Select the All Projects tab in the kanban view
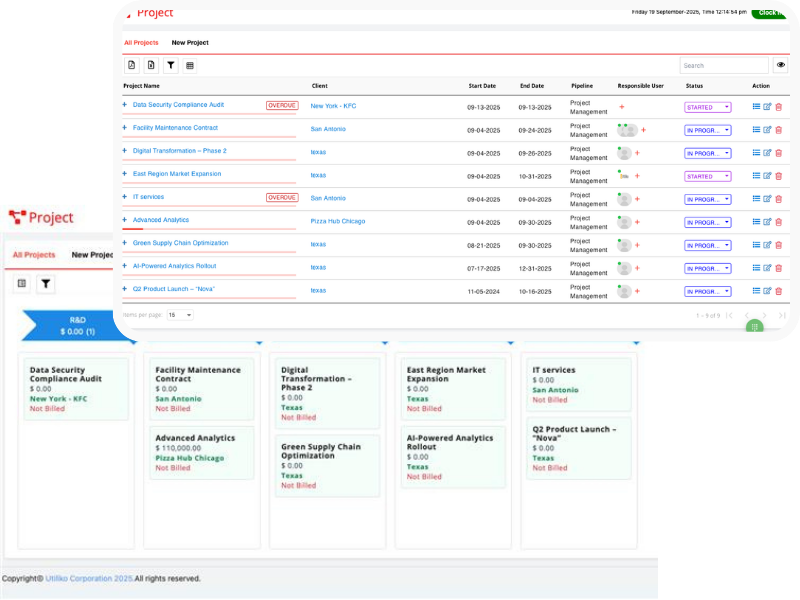Image resolution: width=800 pixels, height=600 pixels. tap(34, 255)
